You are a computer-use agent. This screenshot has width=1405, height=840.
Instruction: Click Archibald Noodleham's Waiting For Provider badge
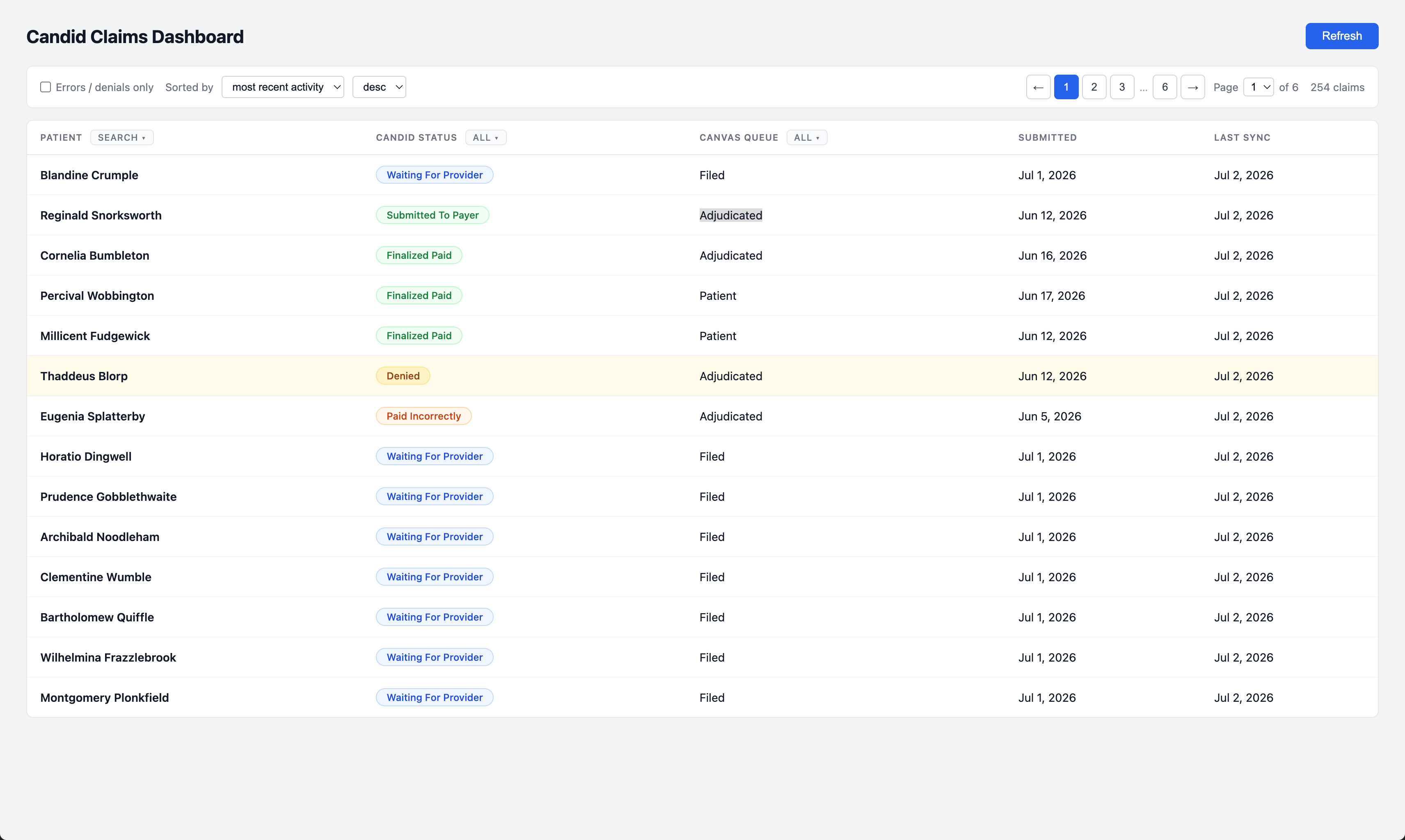pos(435,536)
